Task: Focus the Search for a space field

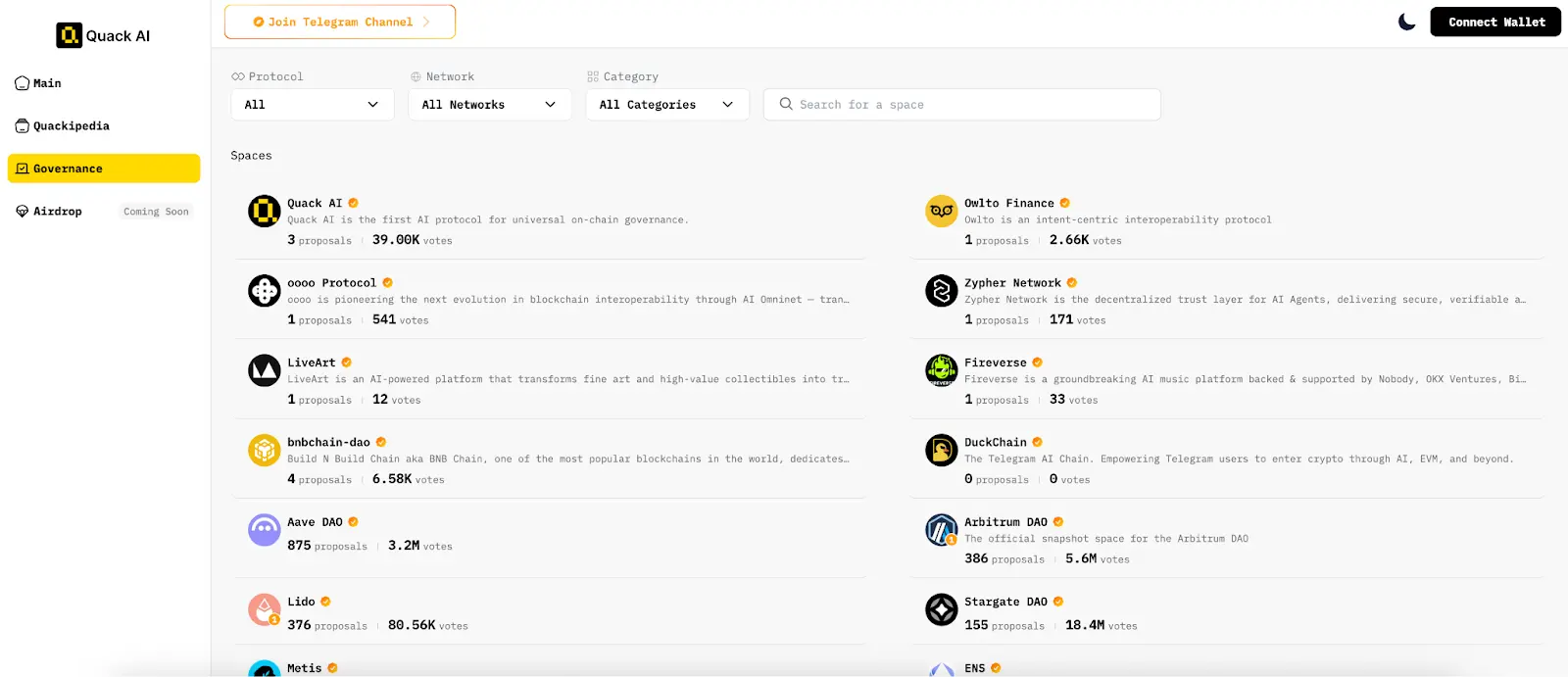Action: point(970,105)
